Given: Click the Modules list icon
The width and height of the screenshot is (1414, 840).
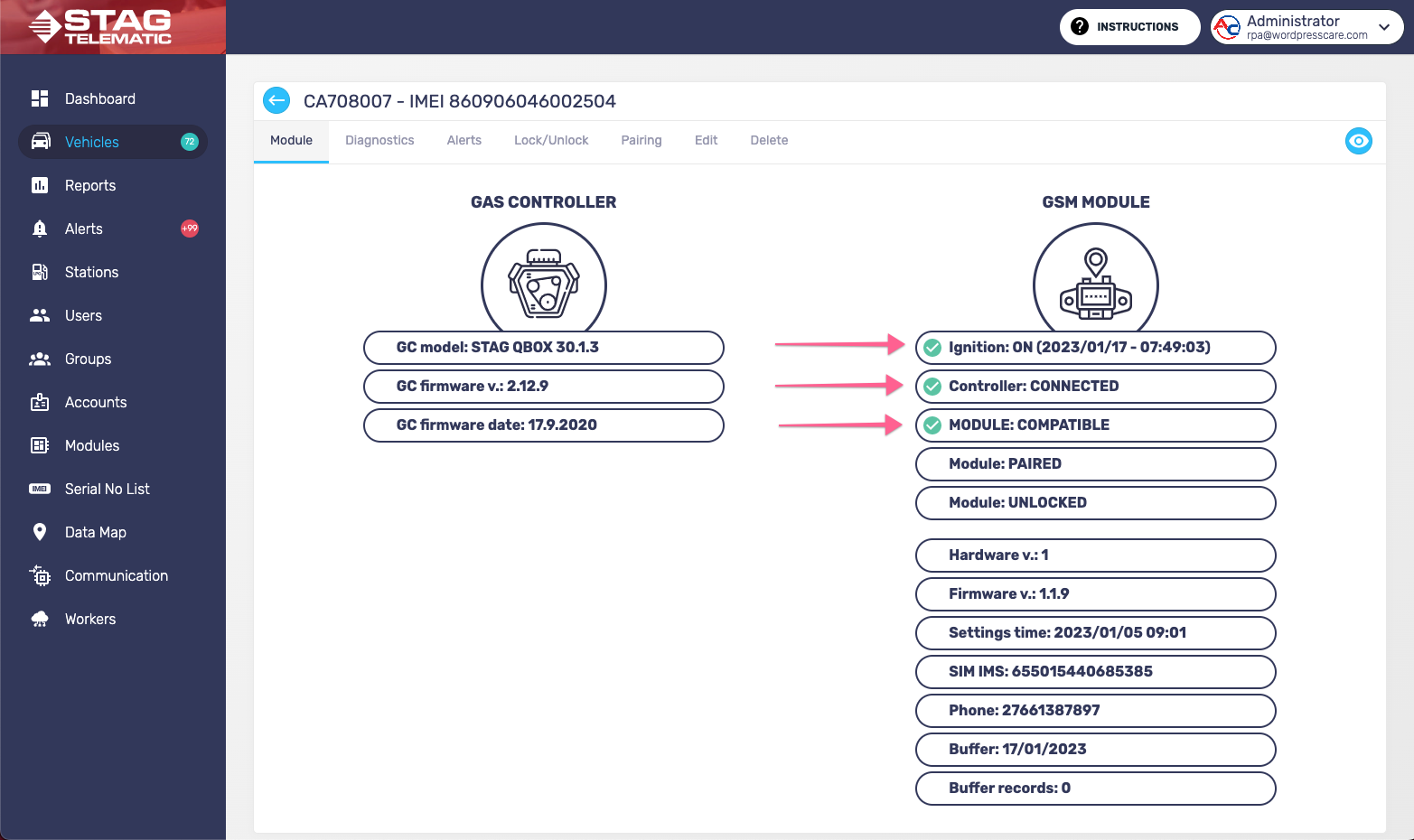Looking at the screenshot, I should coord(40,445).
